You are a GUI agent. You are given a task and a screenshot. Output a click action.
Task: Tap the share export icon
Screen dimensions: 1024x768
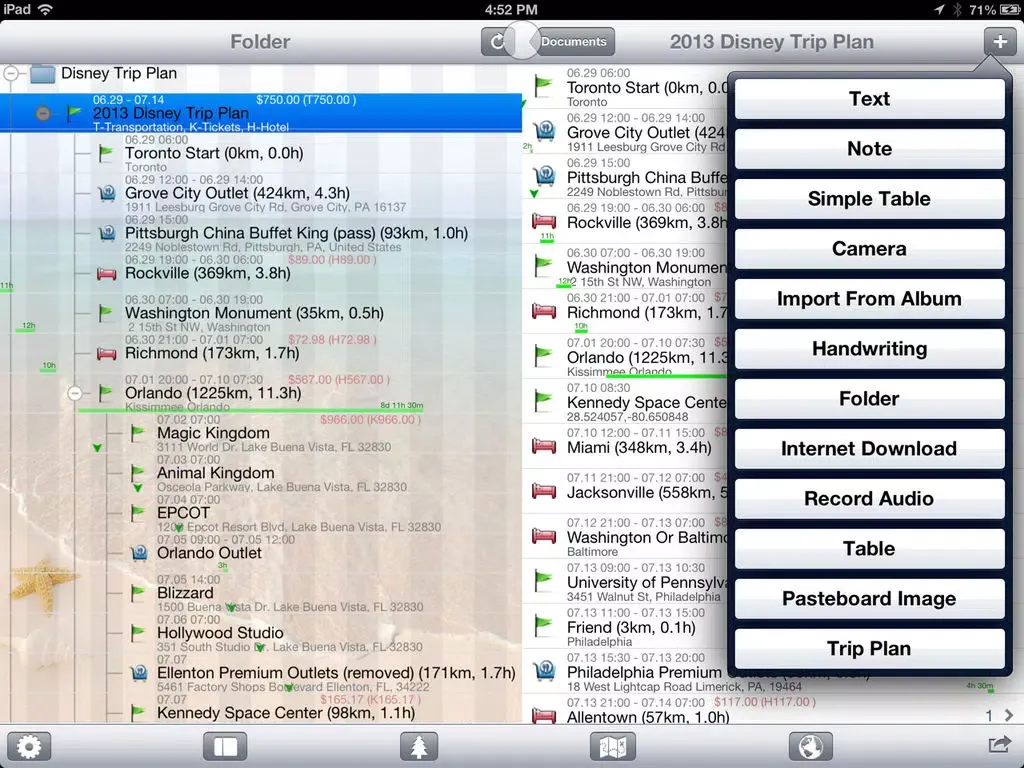1000,745
